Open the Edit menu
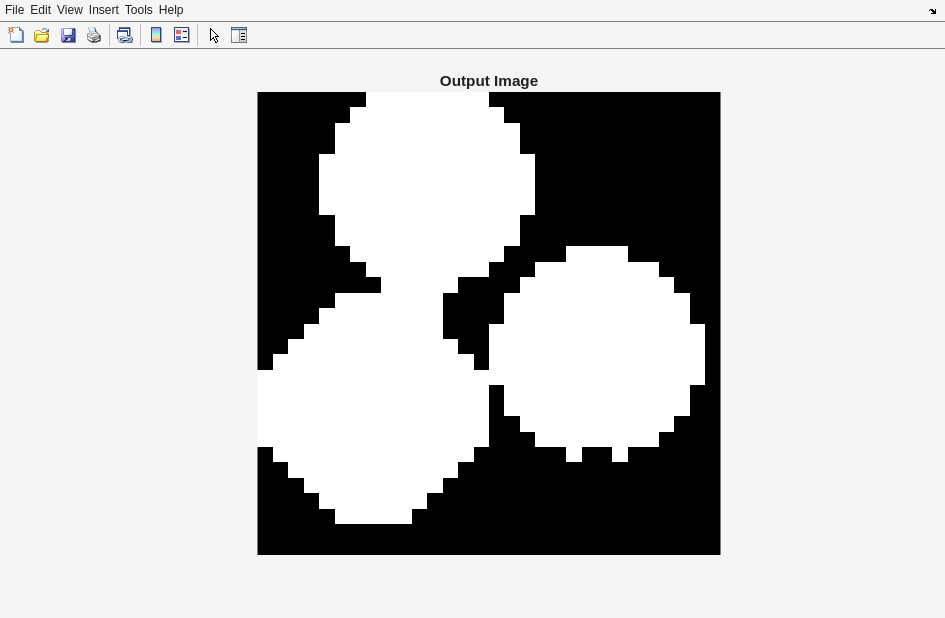 (40, 10)
